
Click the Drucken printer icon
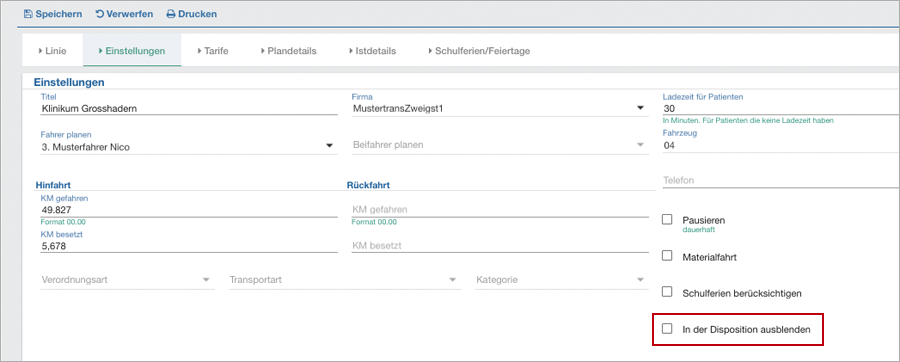pyautogui.click(x=170, y=14)
